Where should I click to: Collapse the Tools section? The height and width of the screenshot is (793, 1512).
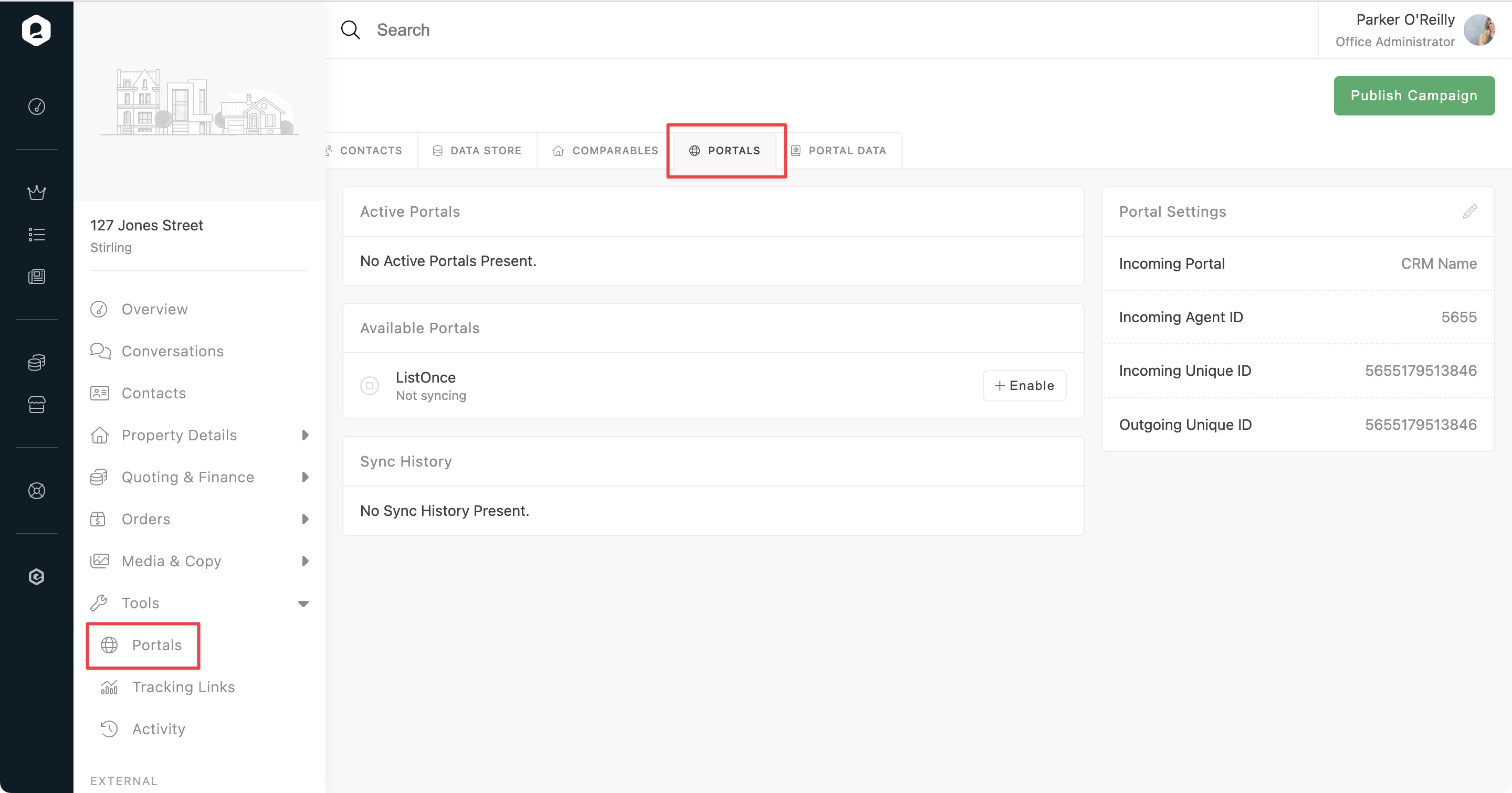[x=303, y=604]
